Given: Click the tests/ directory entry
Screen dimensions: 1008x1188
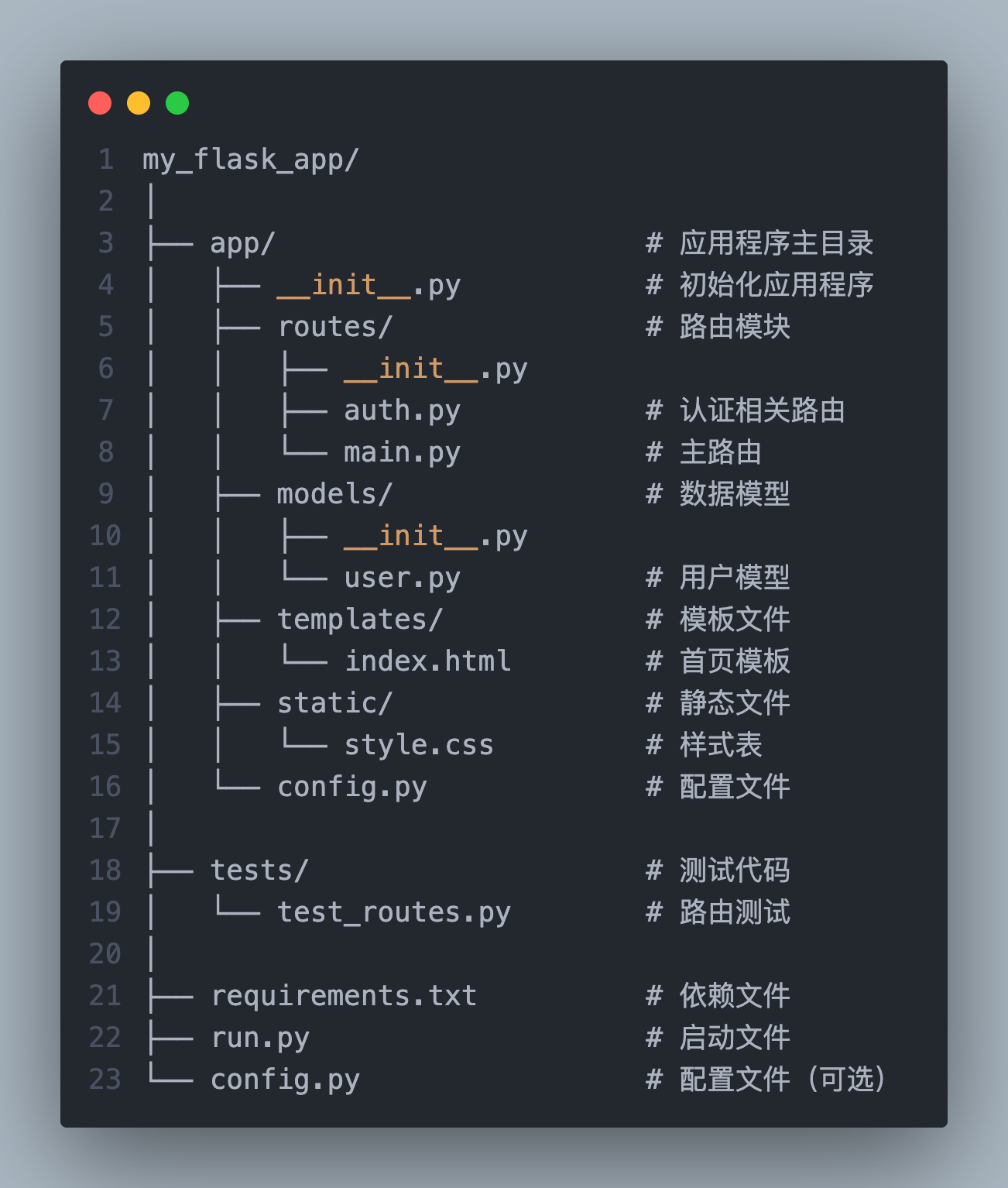Looking at the screenshot, I should [x=259, y=870].
